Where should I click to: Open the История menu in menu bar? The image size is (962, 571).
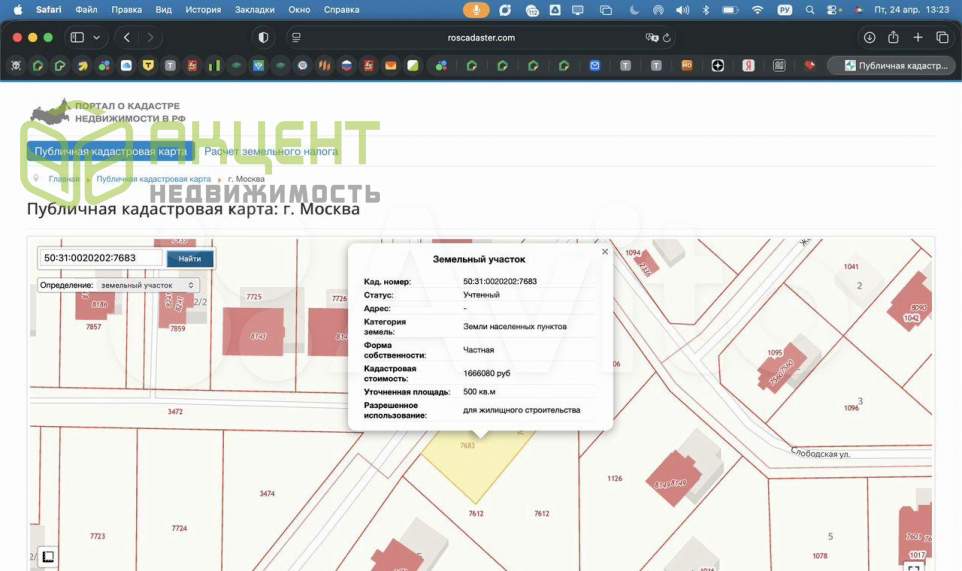click(203, 9)
